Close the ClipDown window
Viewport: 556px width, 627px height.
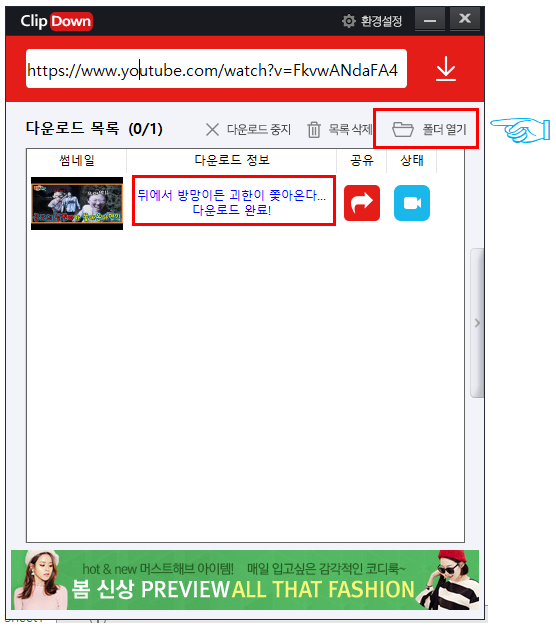[464, 19]
